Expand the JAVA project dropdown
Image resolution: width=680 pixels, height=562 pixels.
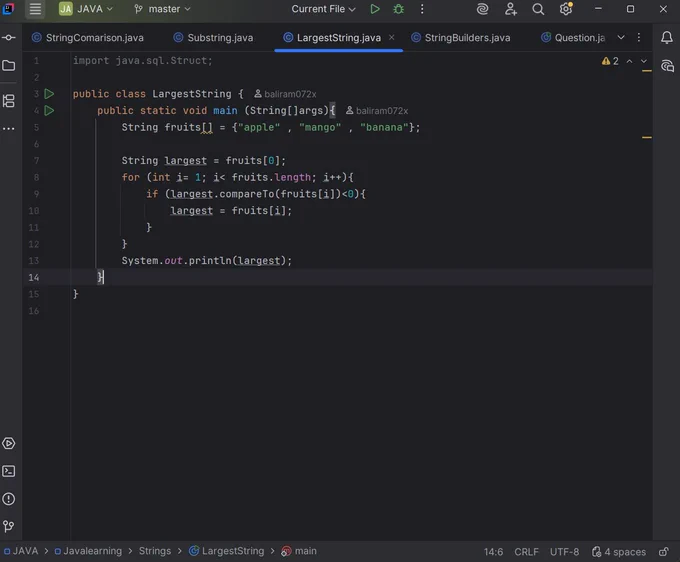[86, 9]
